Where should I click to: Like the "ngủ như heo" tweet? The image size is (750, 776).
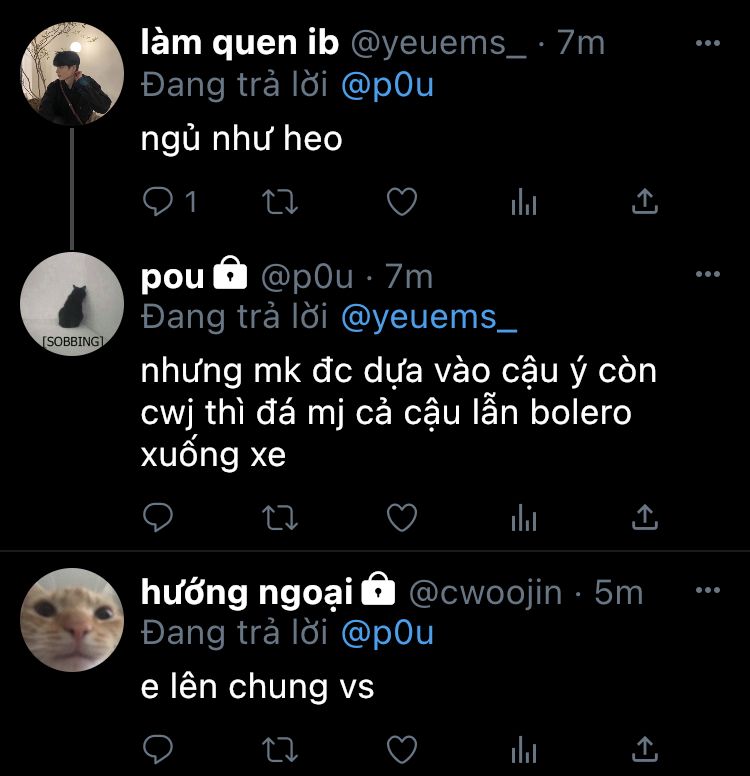[401, 201]
